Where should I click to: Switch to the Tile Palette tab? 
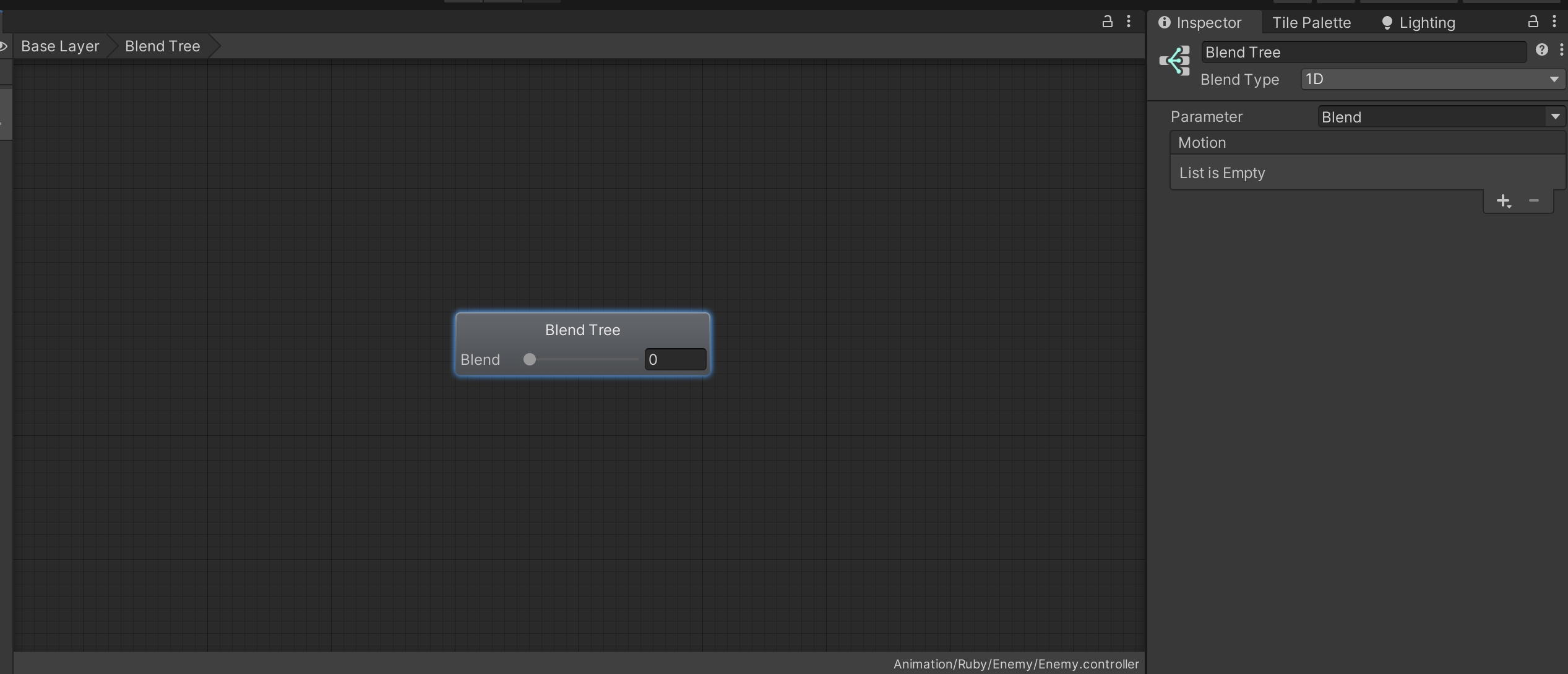(x=1311, y=23)
